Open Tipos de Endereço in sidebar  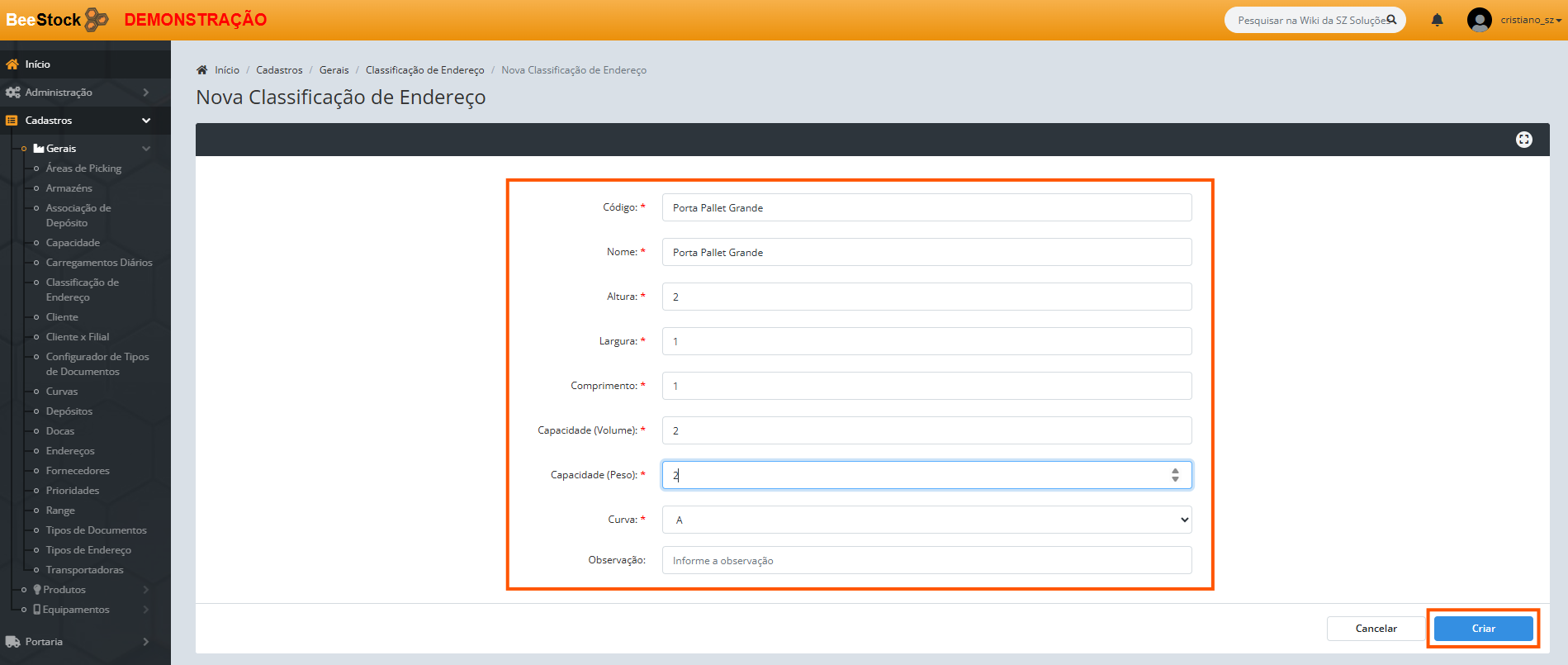(x=88, y=550)
